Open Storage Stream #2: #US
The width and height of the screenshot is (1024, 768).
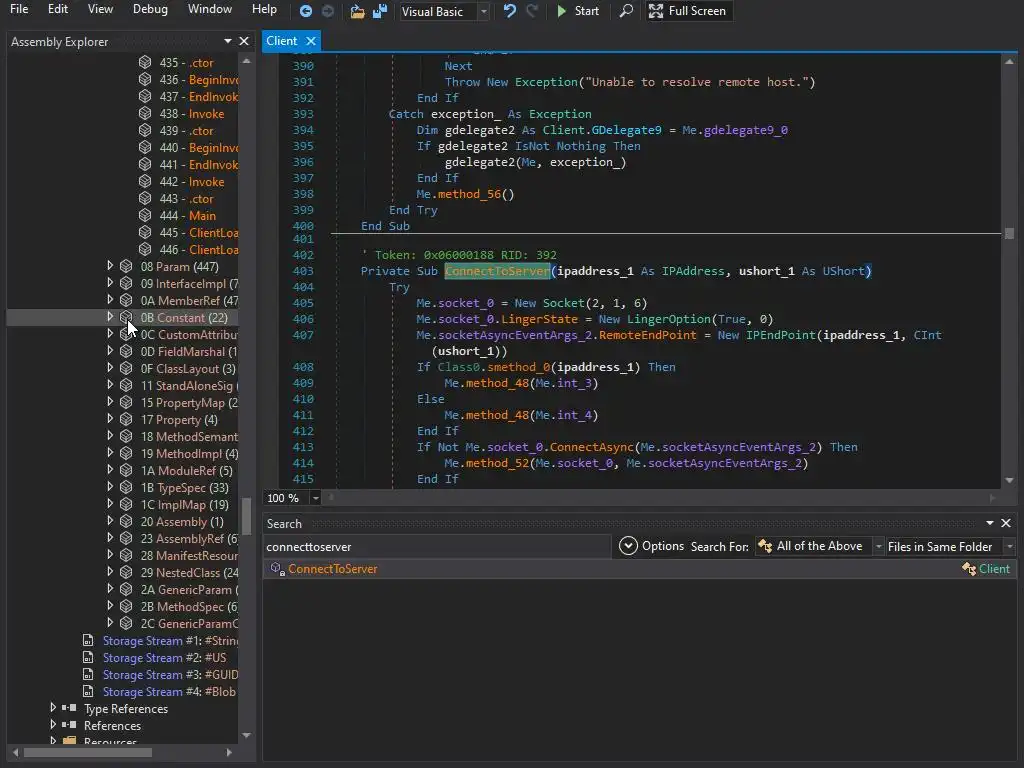tap(164, 658)
